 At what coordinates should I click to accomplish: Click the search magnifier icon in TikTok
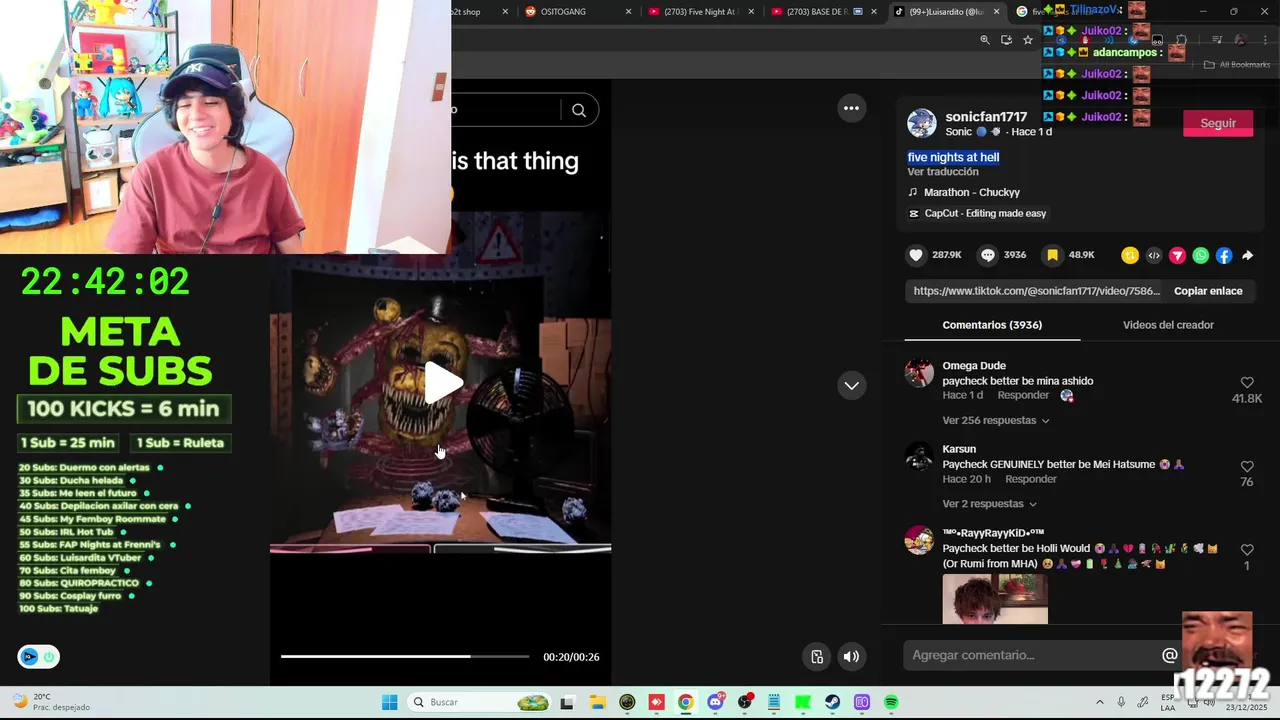(x=579, y=110)
